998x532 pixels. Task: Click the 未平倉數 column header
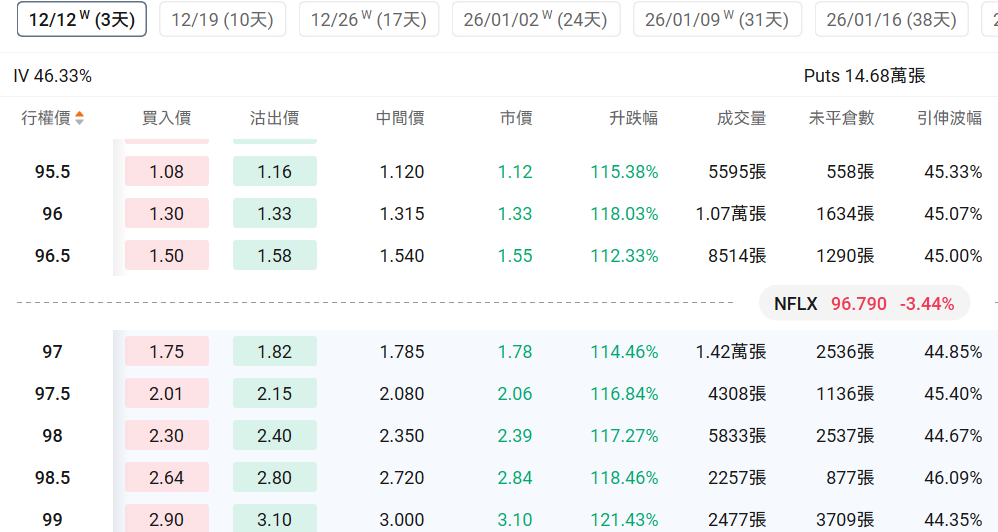(x=841, y=118)
